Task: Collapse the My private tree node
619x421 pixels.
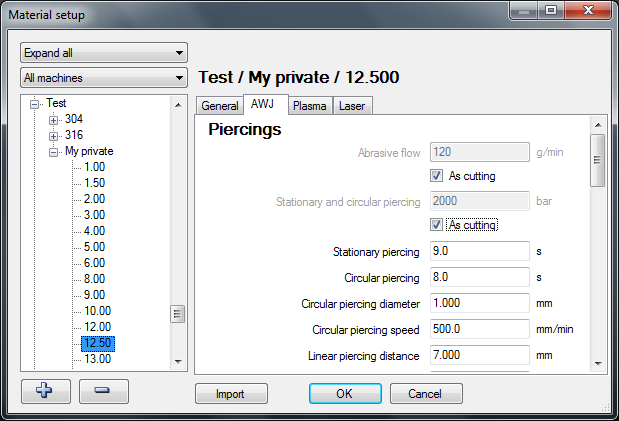Action: click(x=54, y=152)
